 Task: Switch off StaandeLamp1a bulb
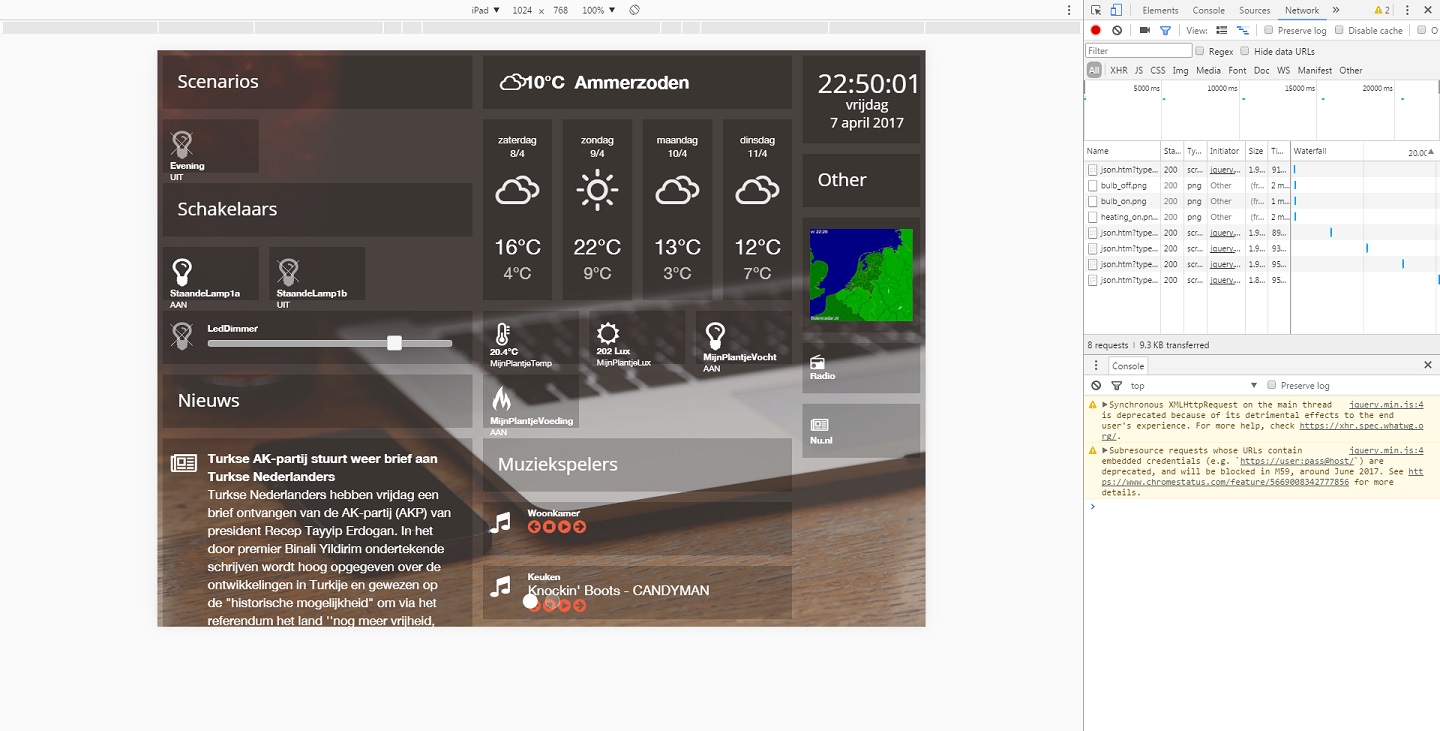(x=182, y=271)
